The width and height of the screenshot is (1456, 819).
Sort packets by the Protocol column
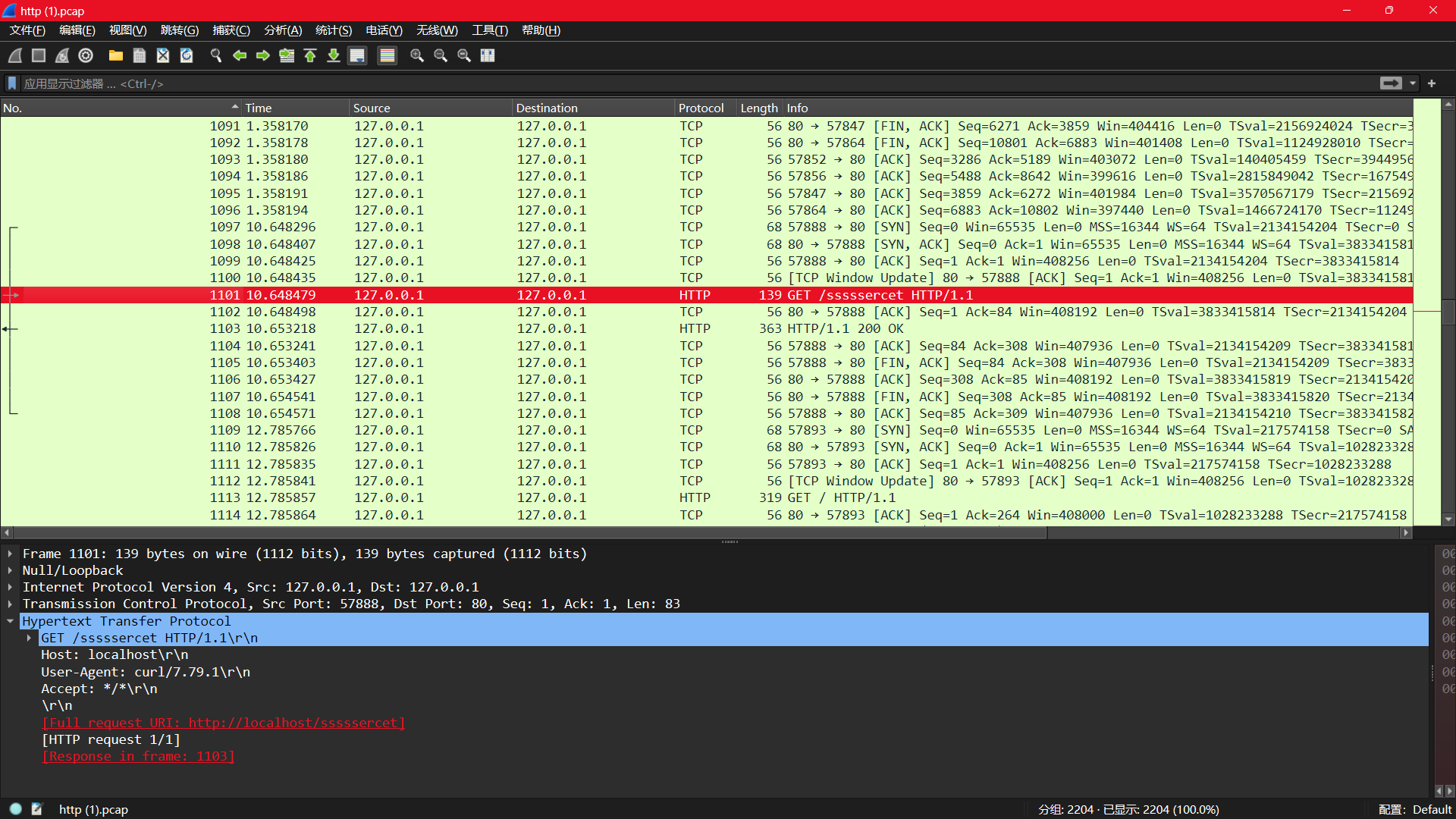click(x=706, y=108)
